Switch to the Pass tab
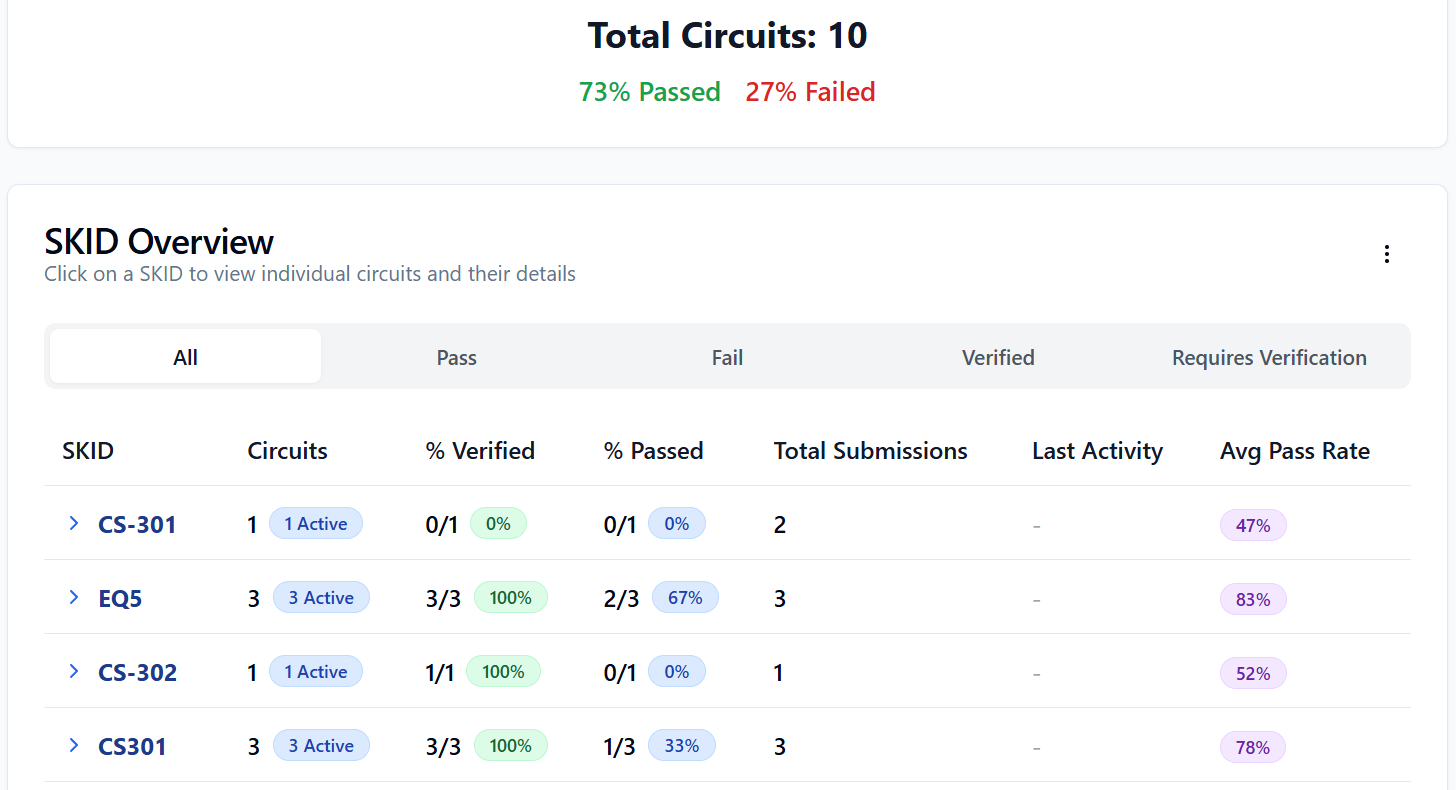Screen dimensions: 1456x790 click(x=456, y=357)
